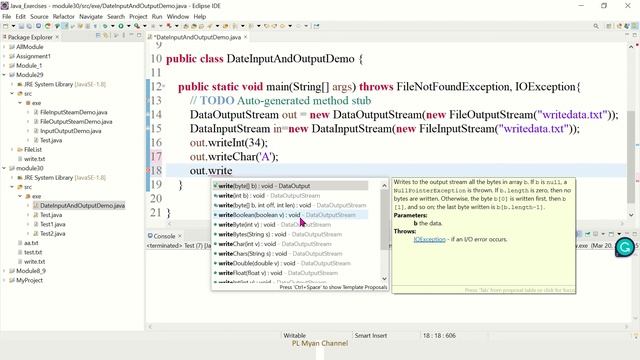This screenshot has width=640, height=360.
Task: Select writeDouble(double v) proposal
Action: point(290,264)
